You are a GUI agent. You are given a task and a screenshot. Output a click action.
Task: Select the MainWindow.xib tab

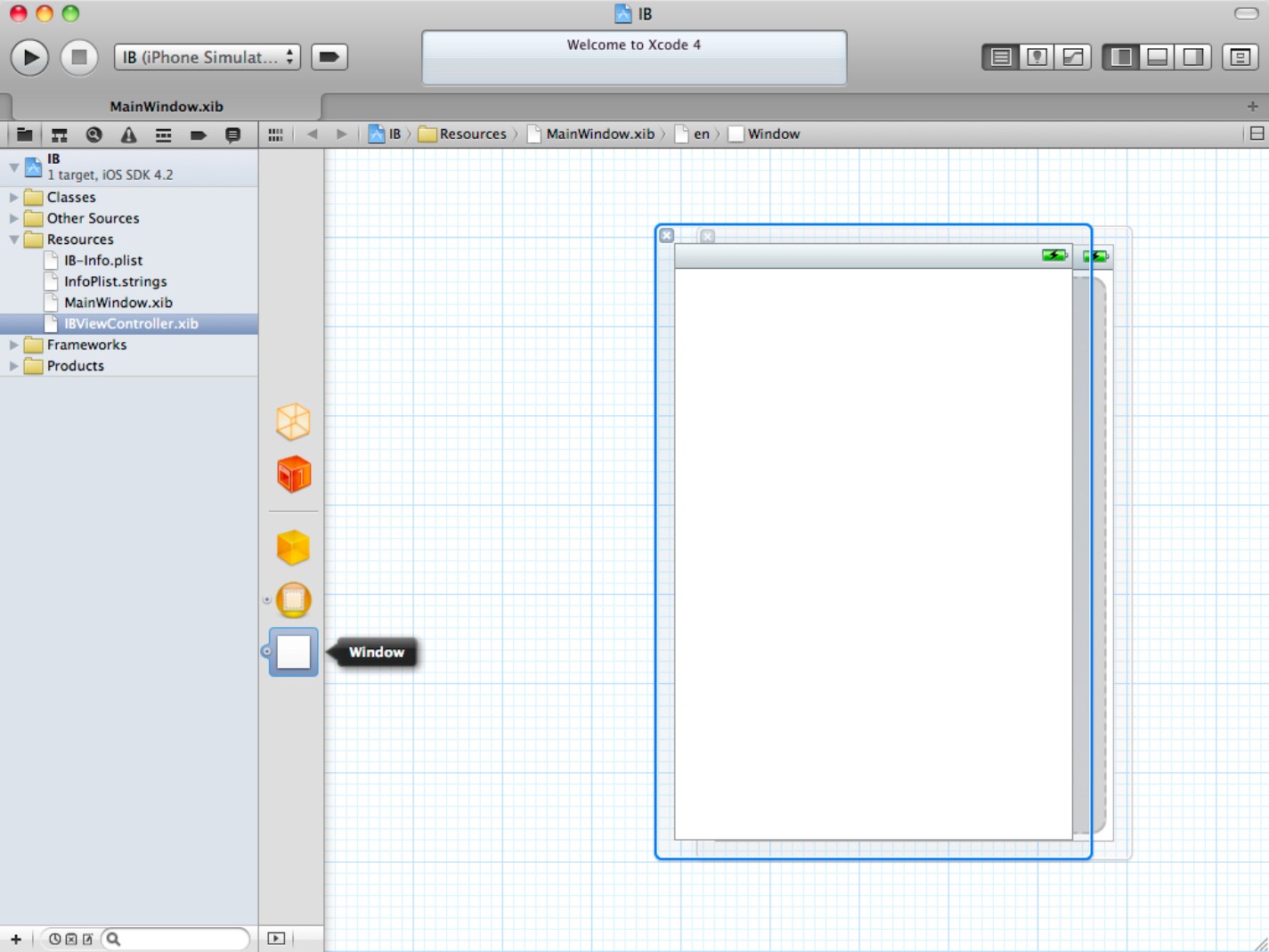coord(167,106)
